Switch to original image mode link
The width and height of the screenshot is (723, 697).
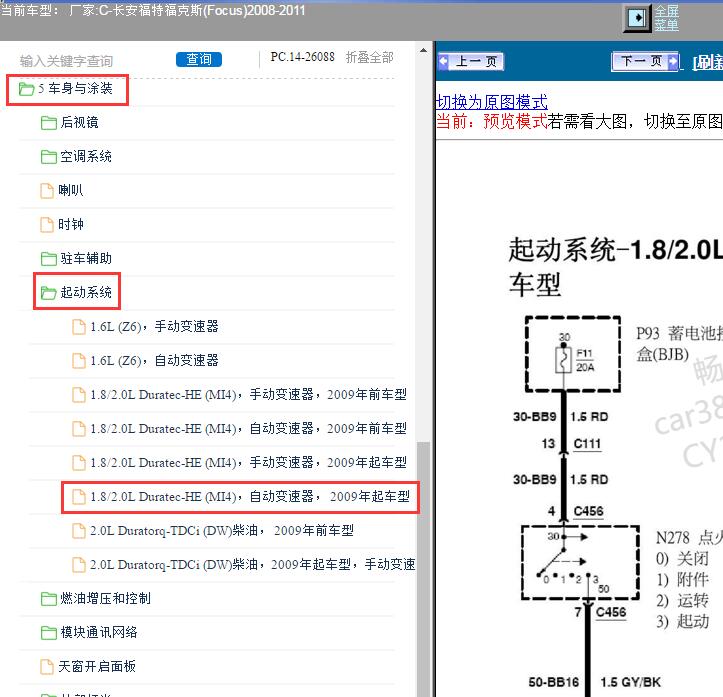[492, 102]
